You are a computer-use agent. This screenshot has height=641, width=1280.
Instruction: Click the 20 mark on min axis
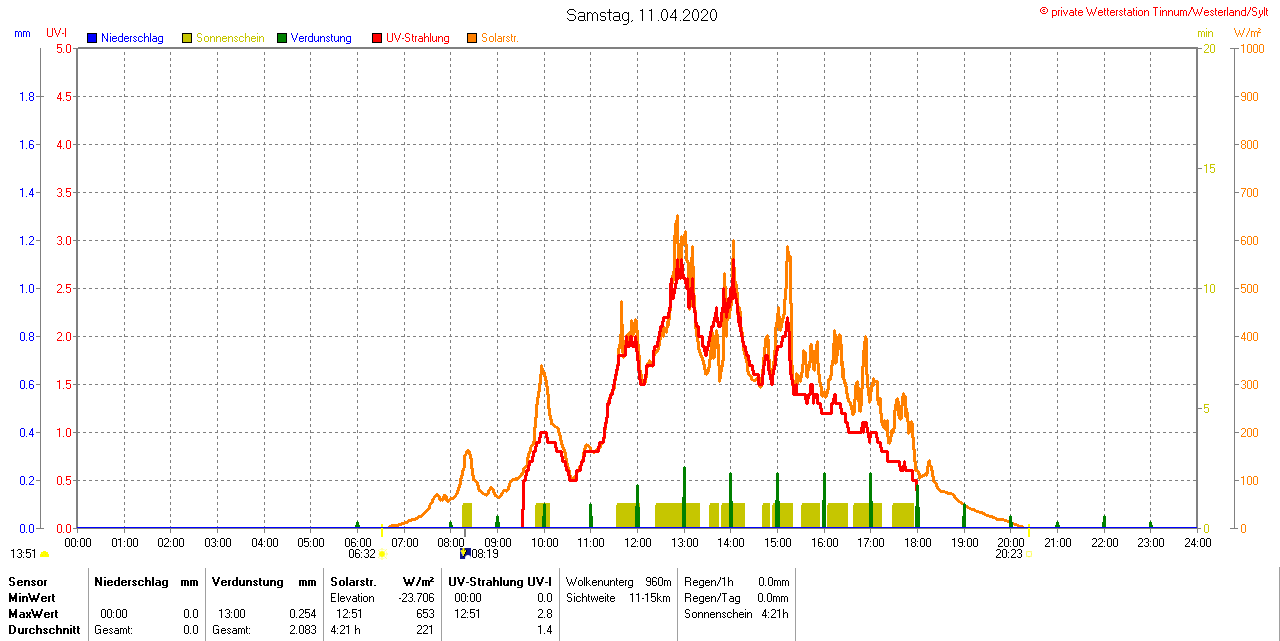pyautogui.click(x=1209, y=49)
